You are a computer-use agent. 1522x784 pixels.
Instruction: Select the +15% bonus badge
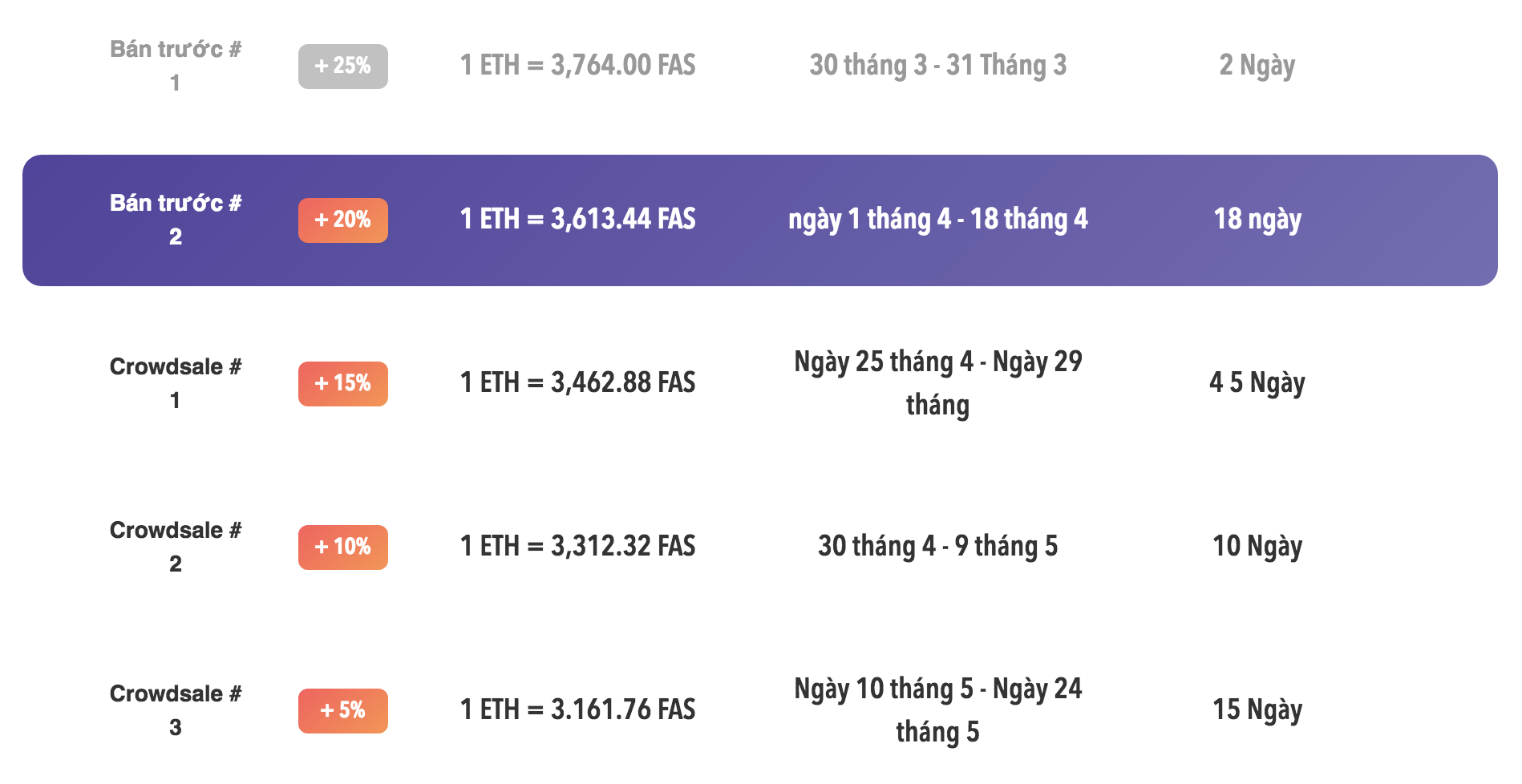point(343,383)
